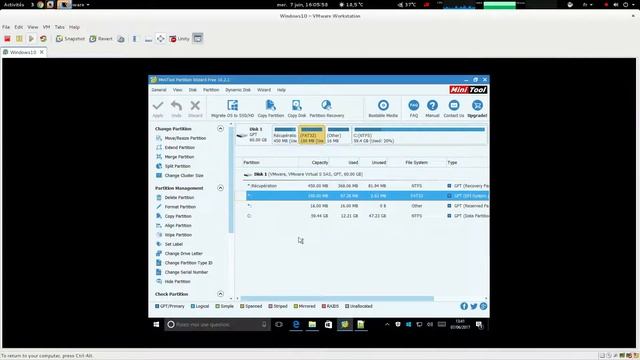This screenshot has height=360, width=640.
Task: Open Microsoft Edge on the taskbar
Action: [x=296, y=324]
